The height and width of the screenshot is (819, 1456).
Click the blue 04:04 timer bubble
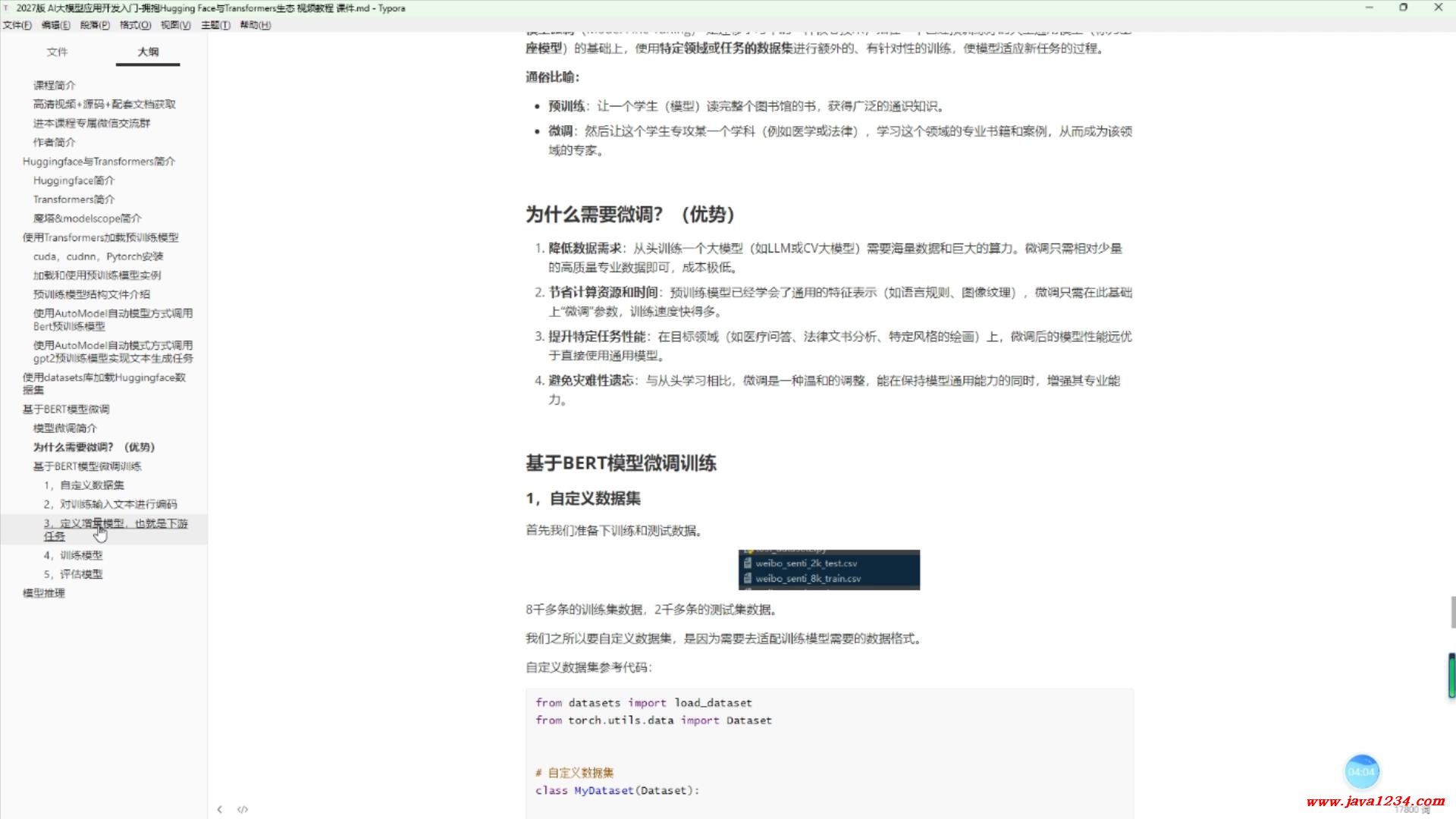point(1361,771)
